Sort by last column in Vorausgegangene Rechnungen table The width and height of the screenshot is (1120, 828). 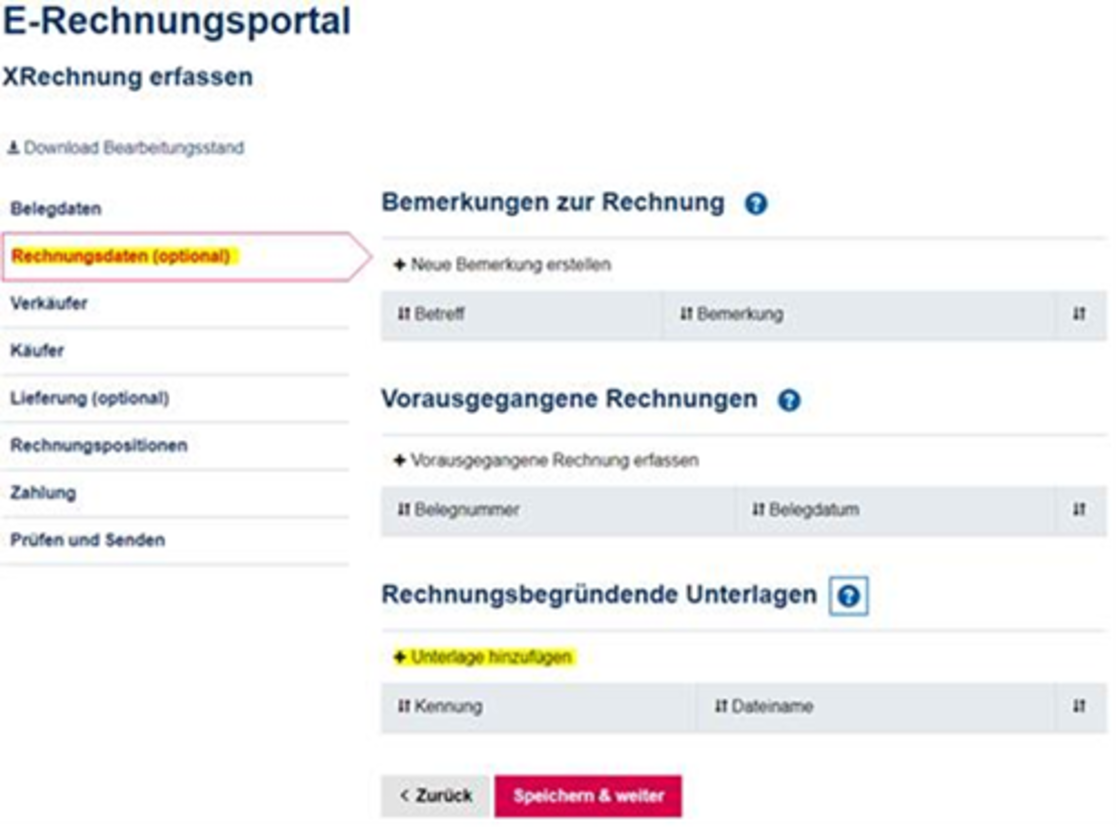point(1079,509)
